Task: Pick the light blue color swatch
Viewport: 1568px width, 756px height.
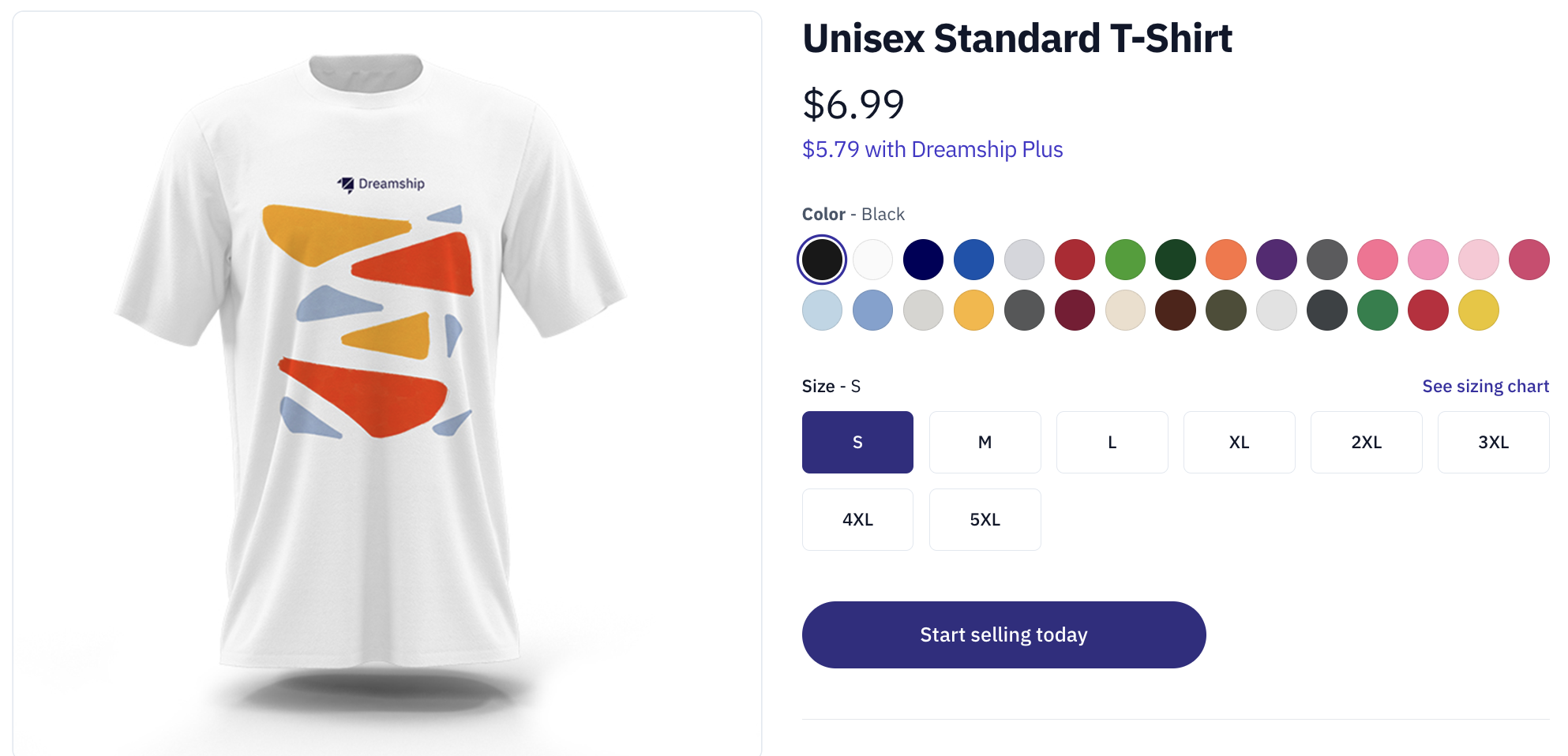Action: (822, 310)
